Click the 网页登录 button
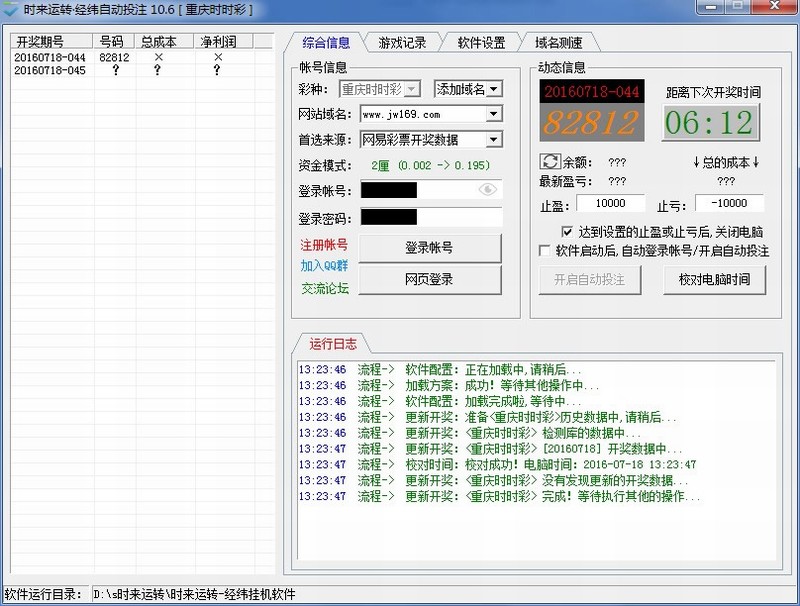The image size is (800, 606). [x=429, y=281]
